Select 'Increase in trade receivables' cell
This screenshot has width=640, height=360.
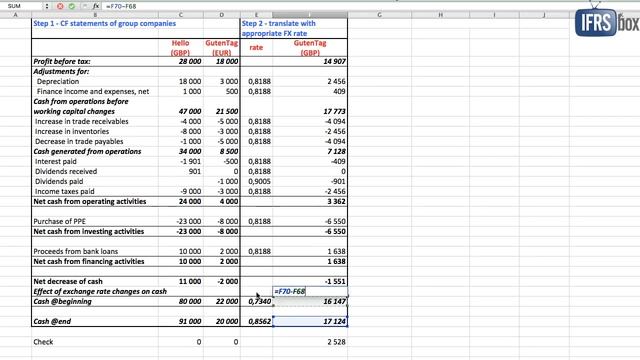[x=95, y=122]
